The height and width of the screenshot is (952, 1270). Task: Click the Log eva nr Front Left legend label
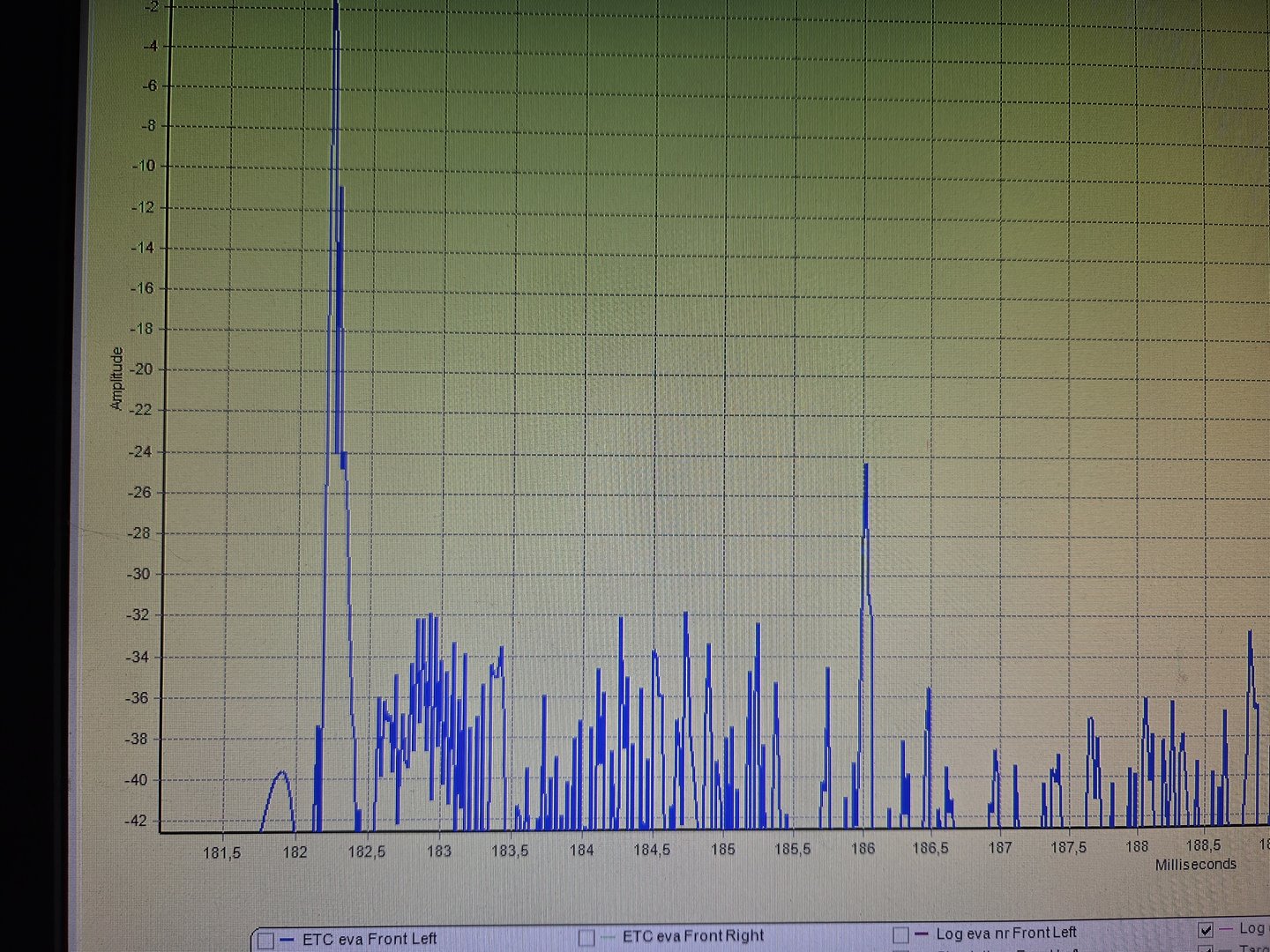pos(1006,933)
